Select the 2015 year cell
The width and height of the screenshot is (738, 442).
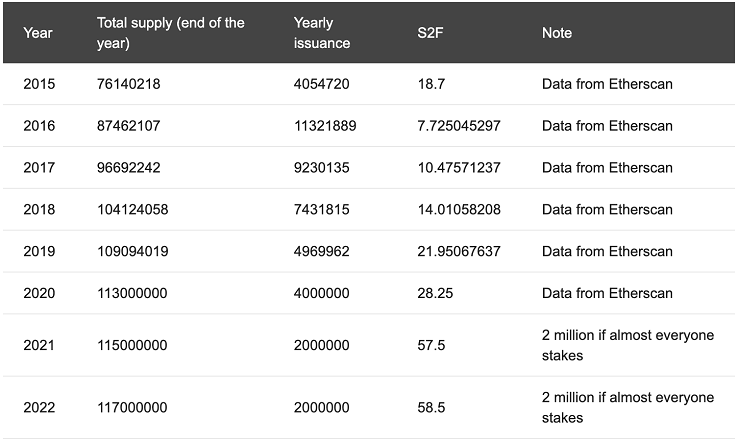[x=39, y=84]
